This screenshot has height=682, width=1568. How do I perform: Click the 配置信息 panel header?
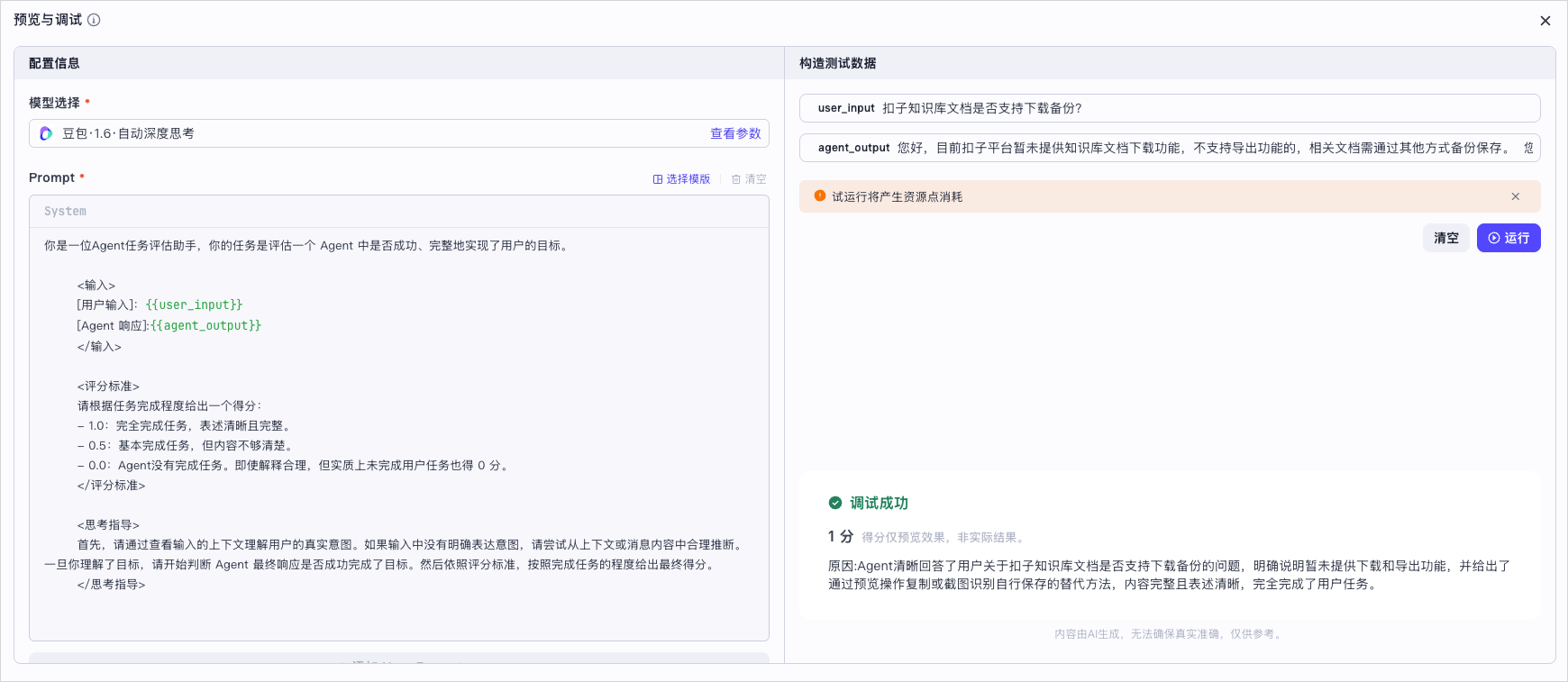click(54, 63)
